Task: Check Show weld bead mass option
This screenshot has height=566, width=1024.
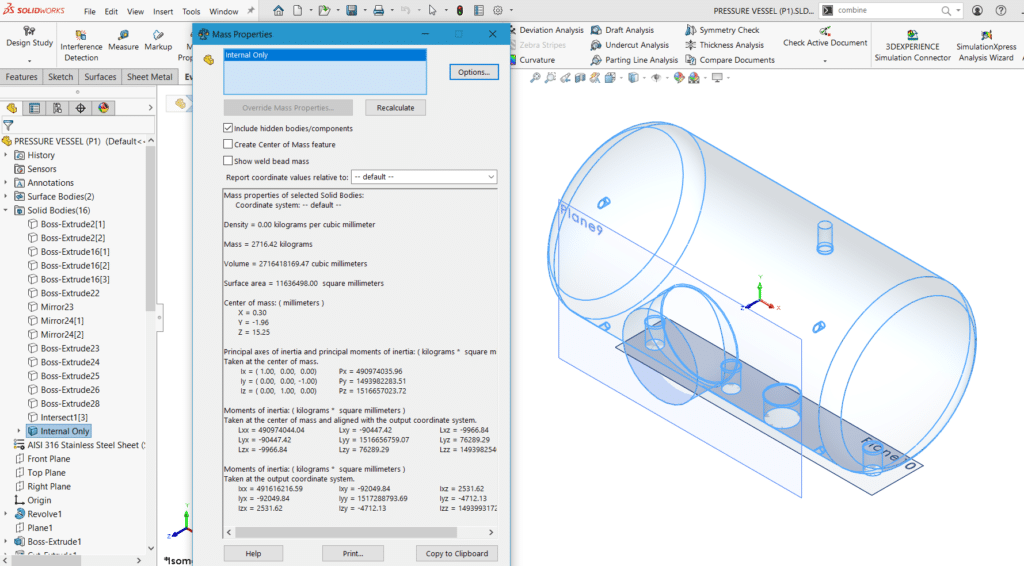Action: tap(228, 161)
